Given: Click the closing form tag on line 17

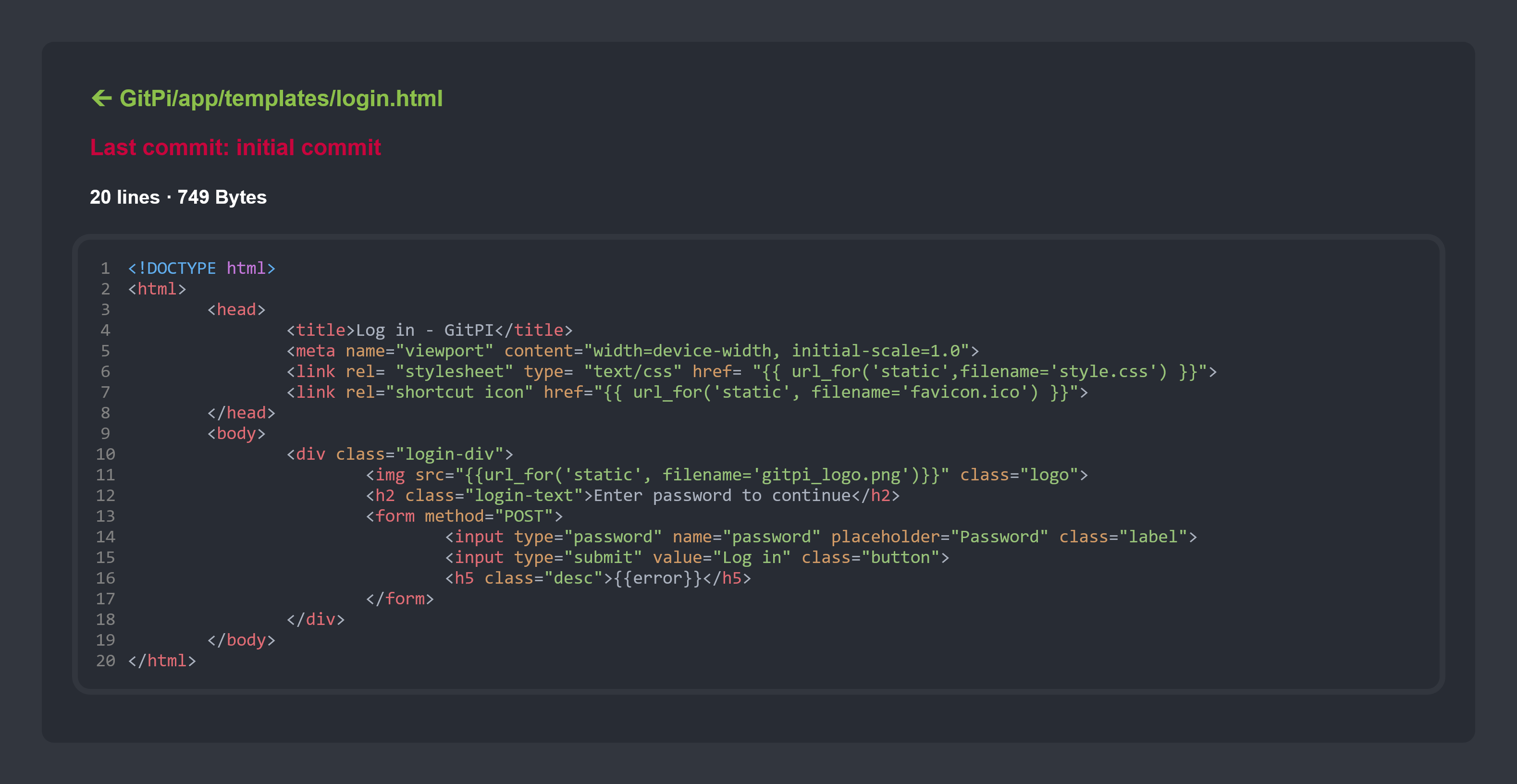Looking at the screenshot, I should (x=399, y=599).
